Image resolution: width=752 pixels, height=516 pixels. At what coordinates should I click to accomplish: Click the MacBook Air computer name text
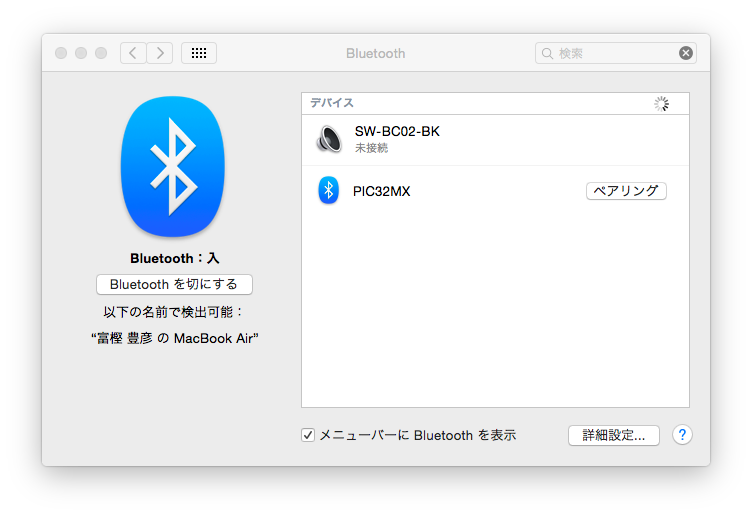tap(175, 339)
